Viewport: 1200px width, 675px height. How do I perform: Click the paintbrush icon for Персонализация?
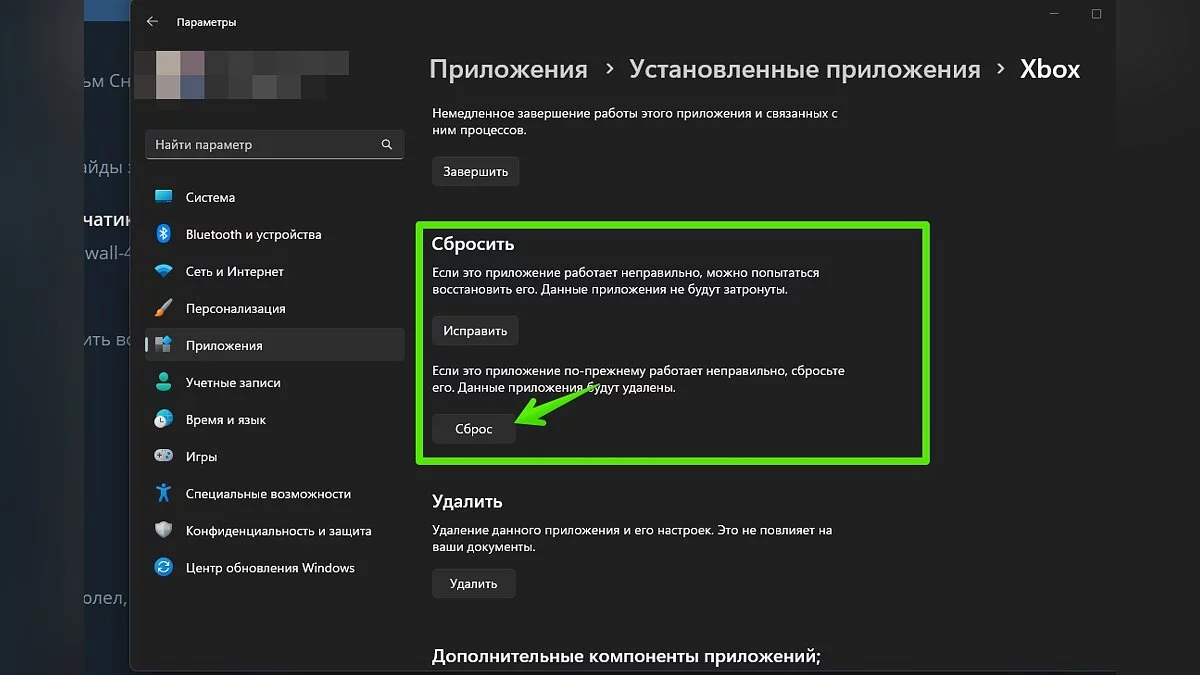click(164, 308)
